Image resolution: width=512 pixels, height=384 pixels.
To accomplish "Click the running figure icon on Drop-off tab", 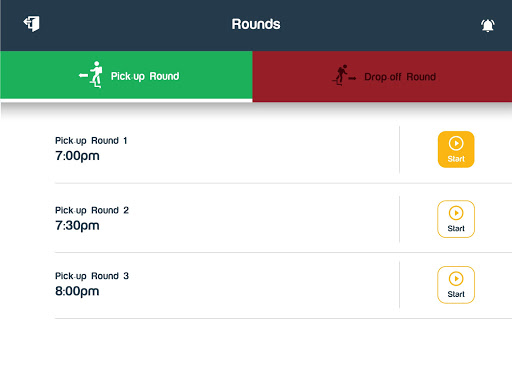I will pos(344,75).
